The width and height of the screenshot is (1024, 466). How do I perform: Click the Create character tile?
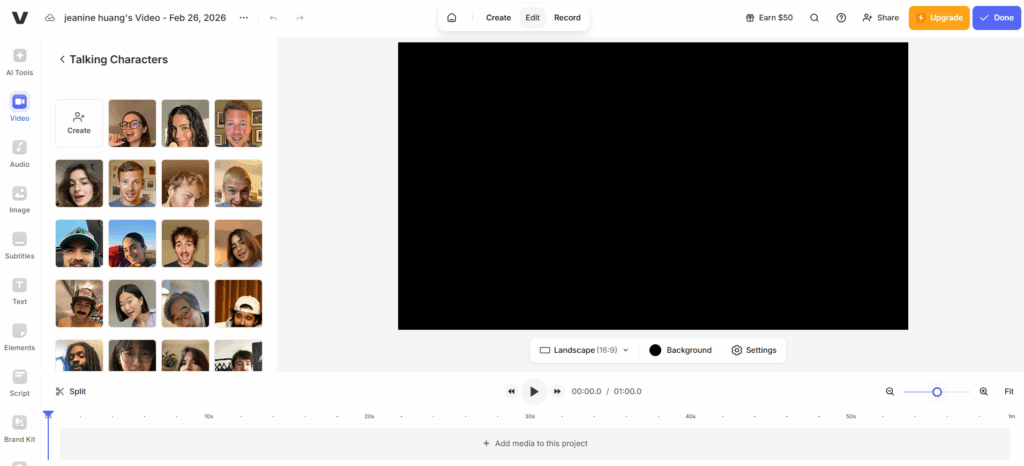tap(79, 123)
